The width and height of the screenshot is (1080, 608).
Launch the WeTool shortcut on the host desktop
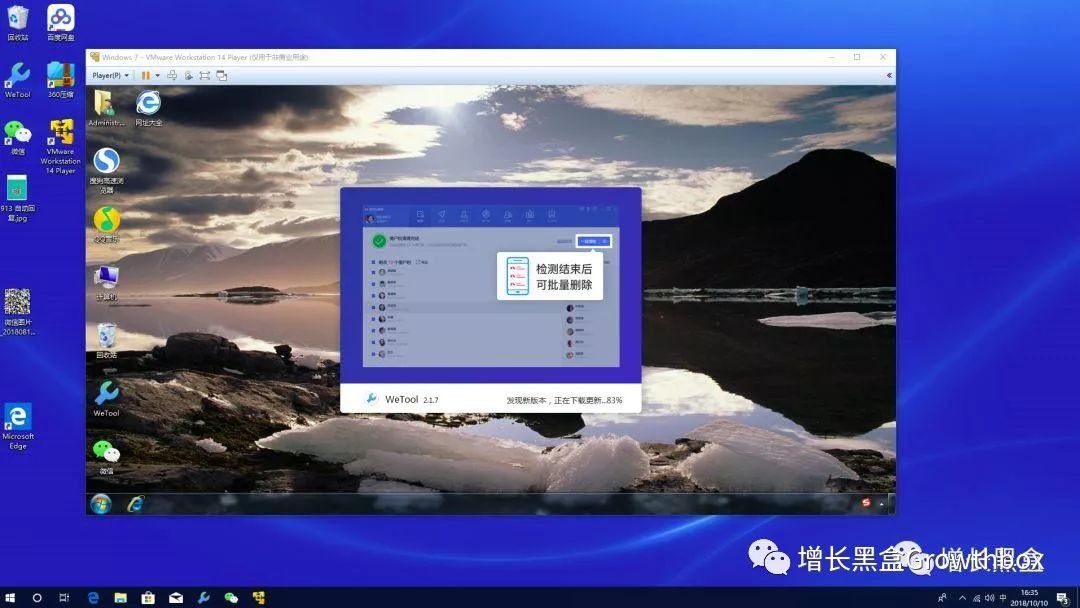coord(18,80)
